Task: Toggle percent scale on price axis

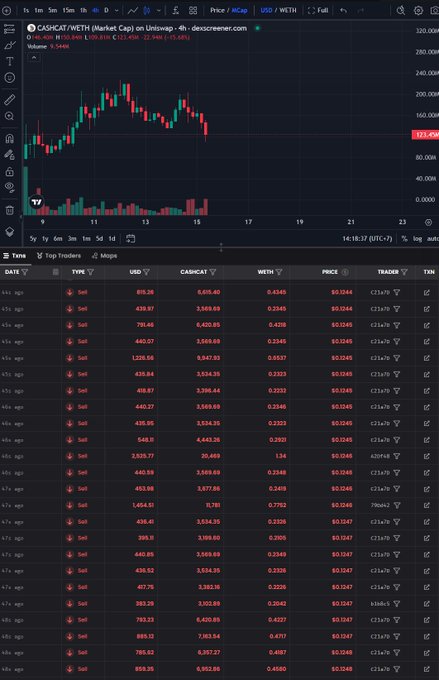Action: click(404, 239)
